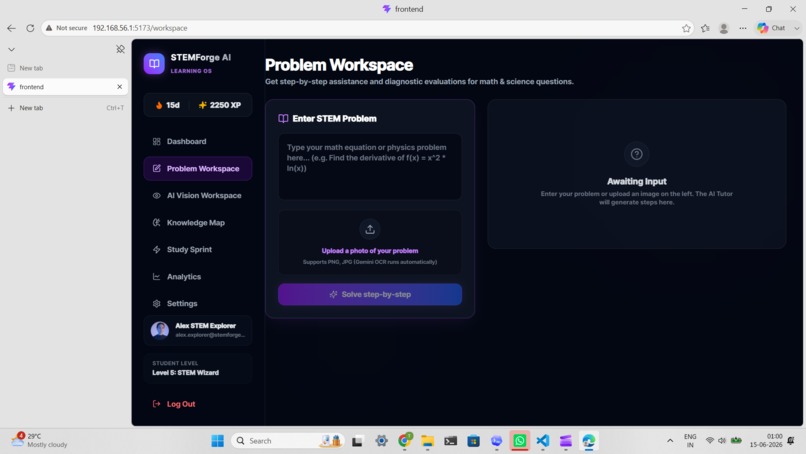Reload the page with refresh icon
The image size is (806, 454).
click(30, 28)
